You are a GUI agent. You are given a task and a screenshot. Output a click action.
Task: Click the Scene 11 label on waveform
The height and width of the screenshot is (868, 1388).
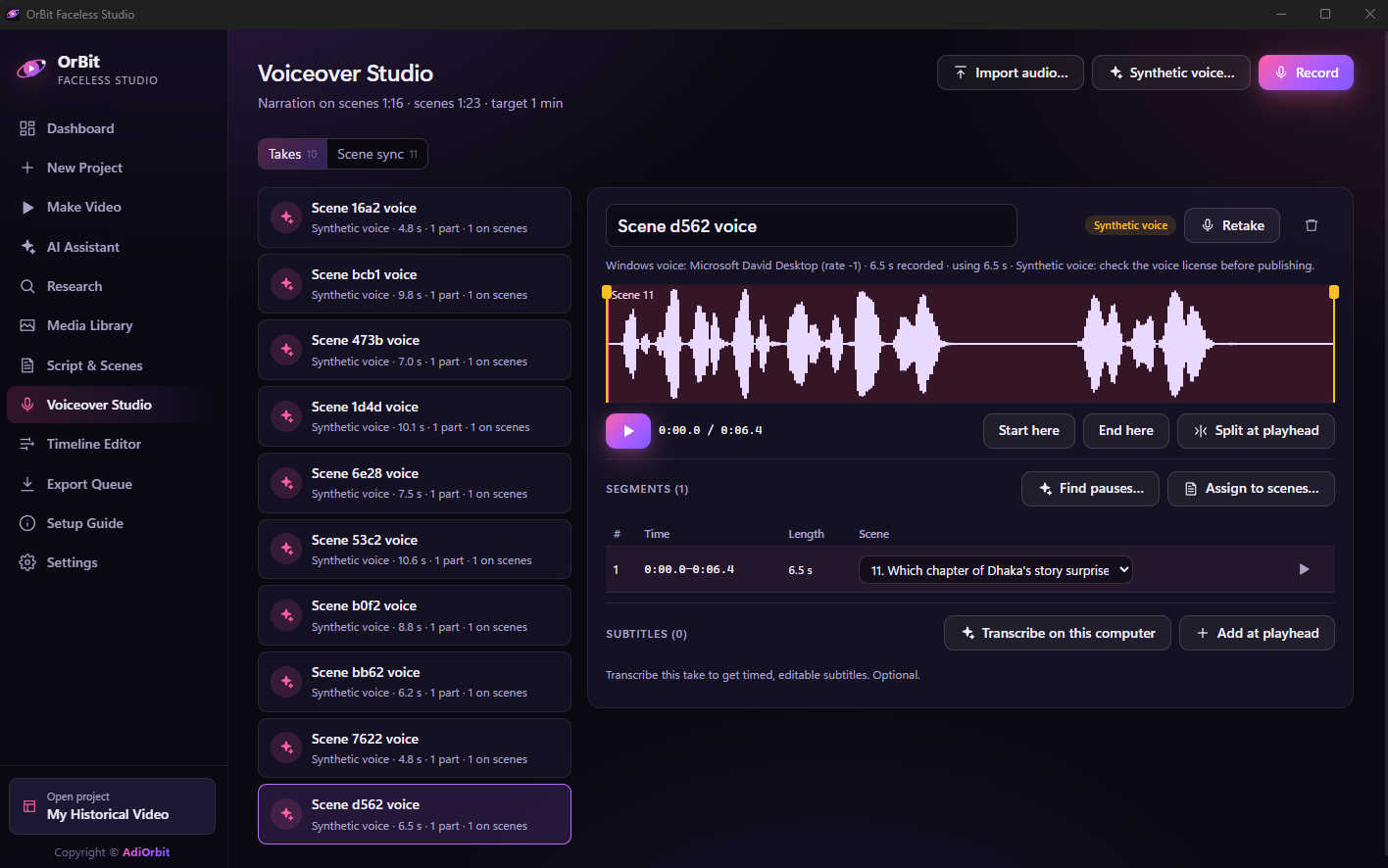[632, 295]
